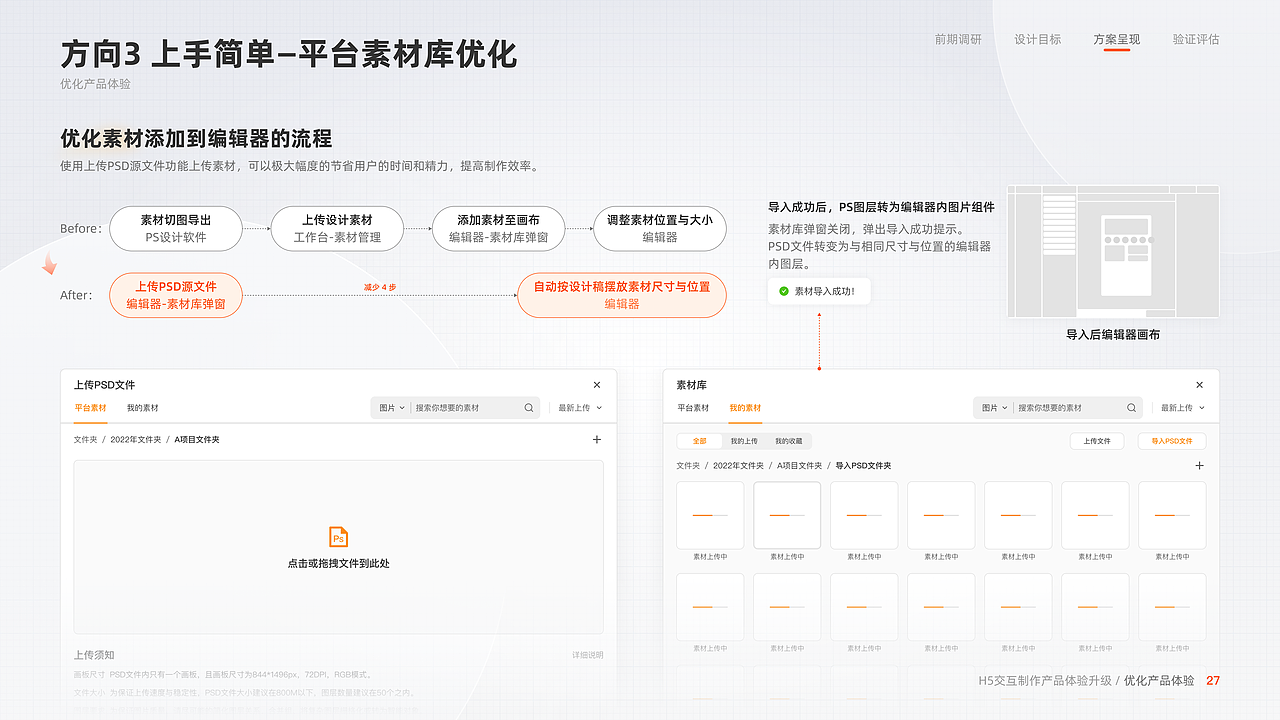Click 前期调研 in top navigation
This screenshot has width=1280, height=720.
click(x=958, y=40)
